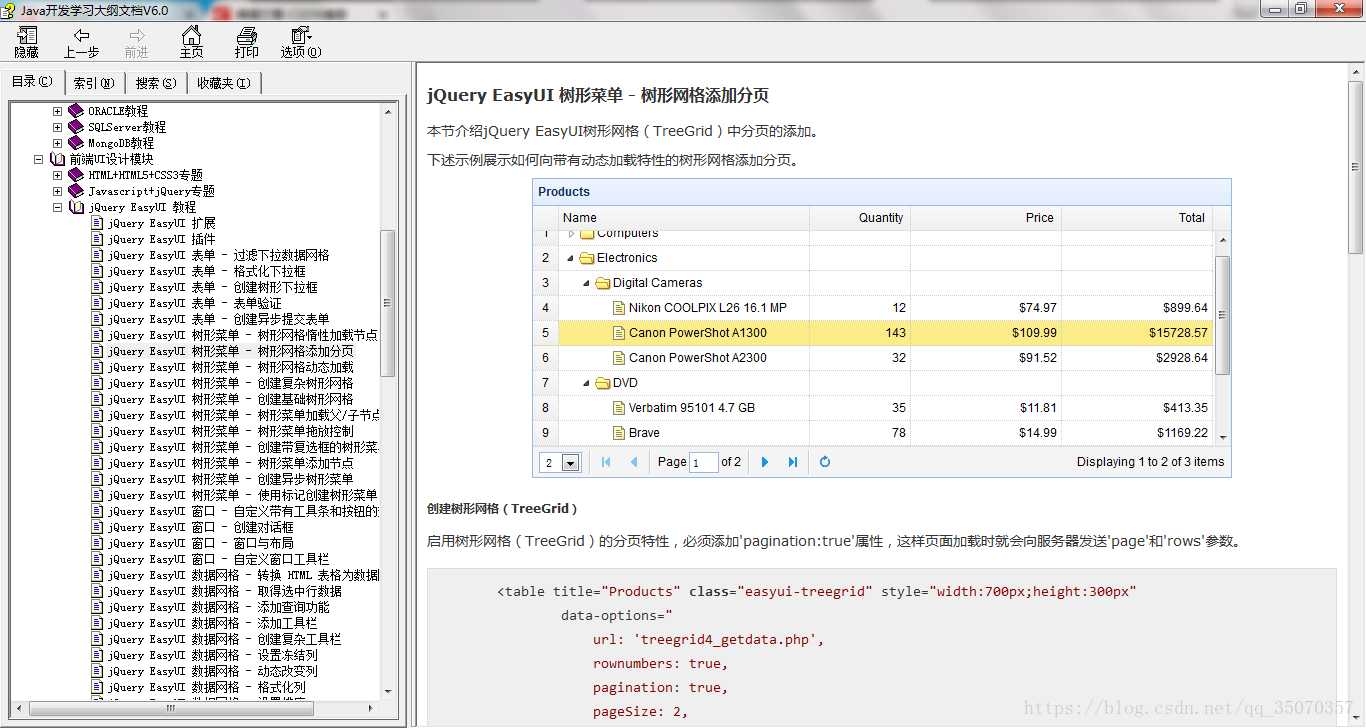
Task: Open 窗口 - 创建对话框 topic
Action: [201, 527]
